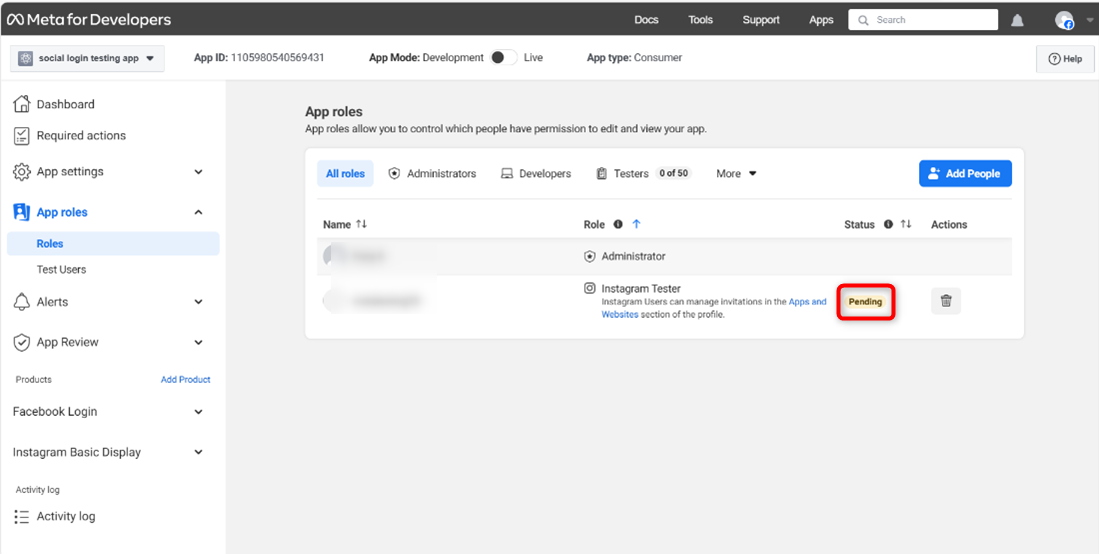Sort by Name using sort arrows
The width and height of the screenshot is (1099, 554).
pos(362,224)
